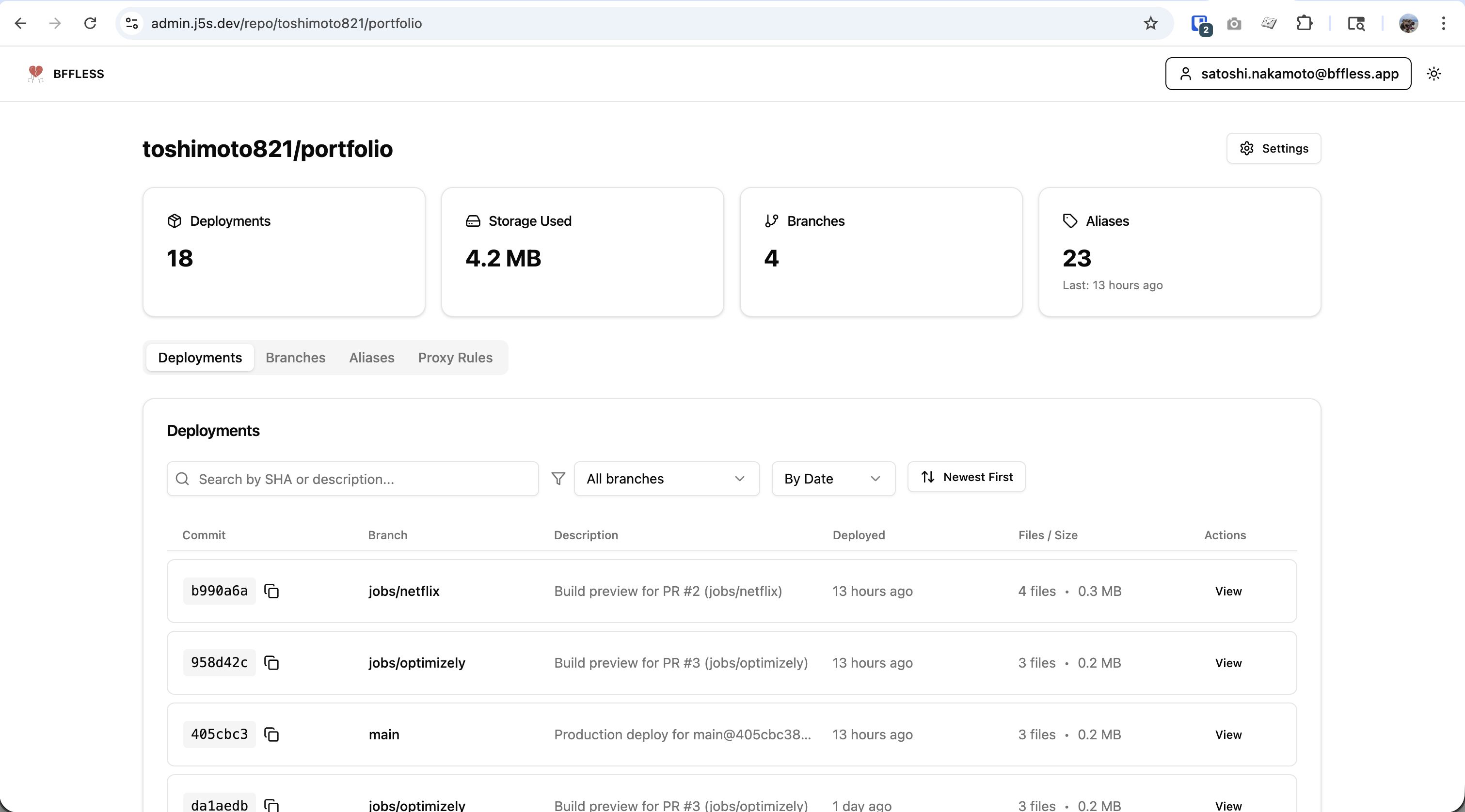
Task: Toggle light/dark theme sun icon
Action: point(1433,73)
